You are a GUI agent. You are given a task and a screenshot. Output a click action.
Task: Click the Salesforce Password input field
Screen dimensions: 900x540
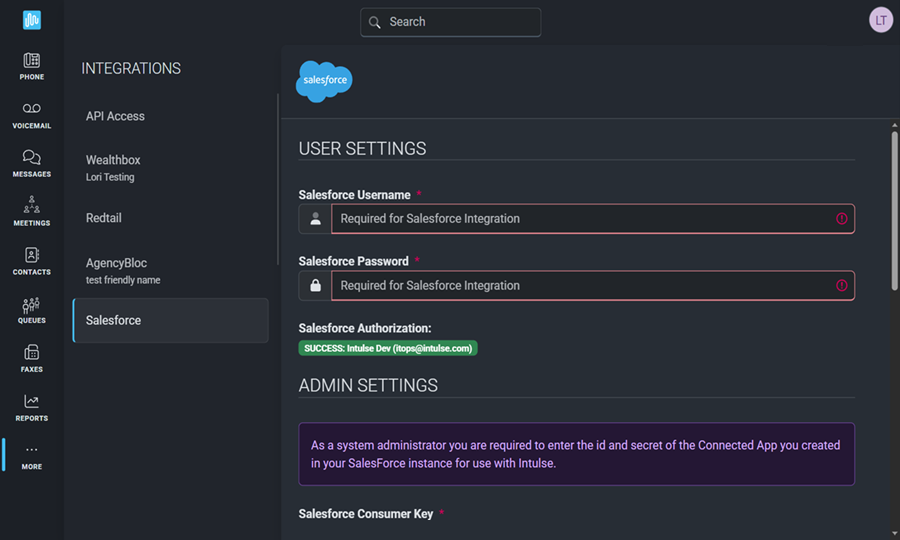[x=584, y=285]
